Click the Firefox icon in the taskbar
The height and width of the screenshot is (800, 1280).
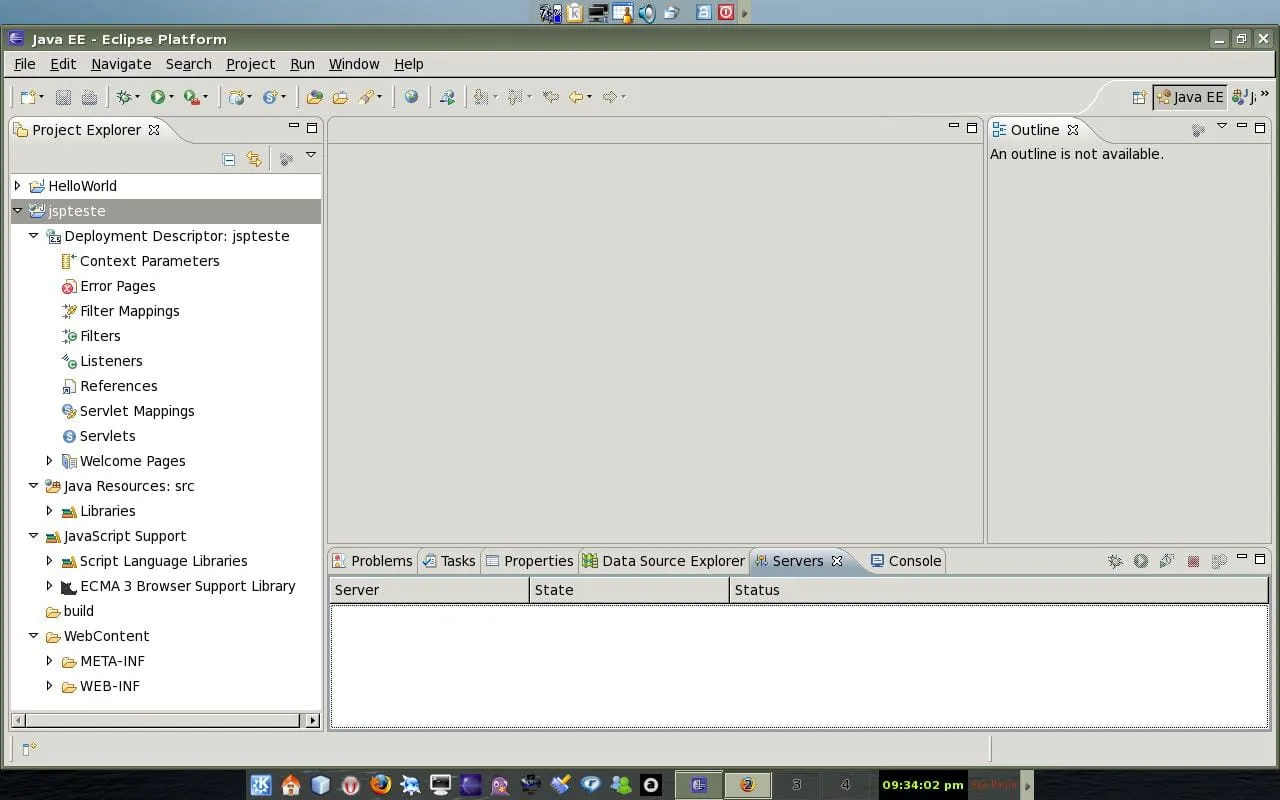[380, 785]
